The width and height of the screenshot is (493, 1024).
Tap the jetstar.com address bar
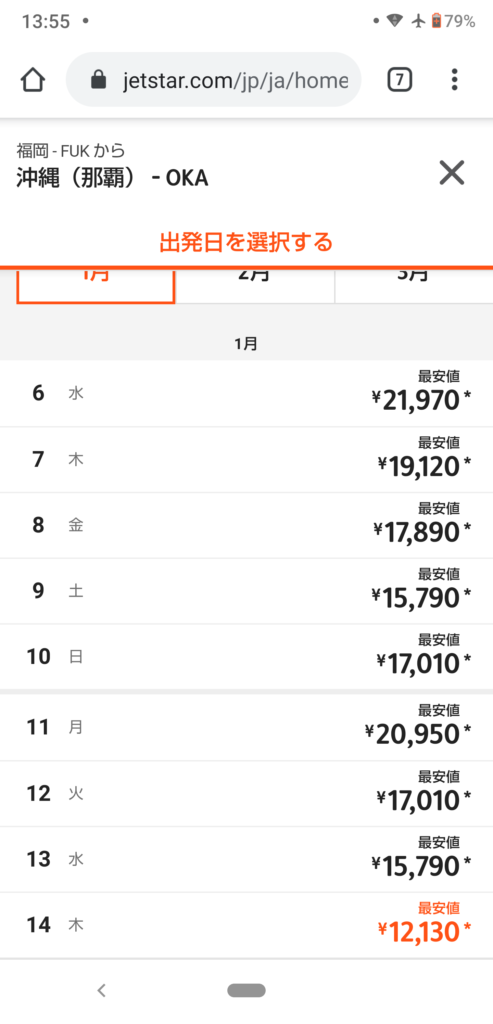pyautogui.click(x=214, y=80)
